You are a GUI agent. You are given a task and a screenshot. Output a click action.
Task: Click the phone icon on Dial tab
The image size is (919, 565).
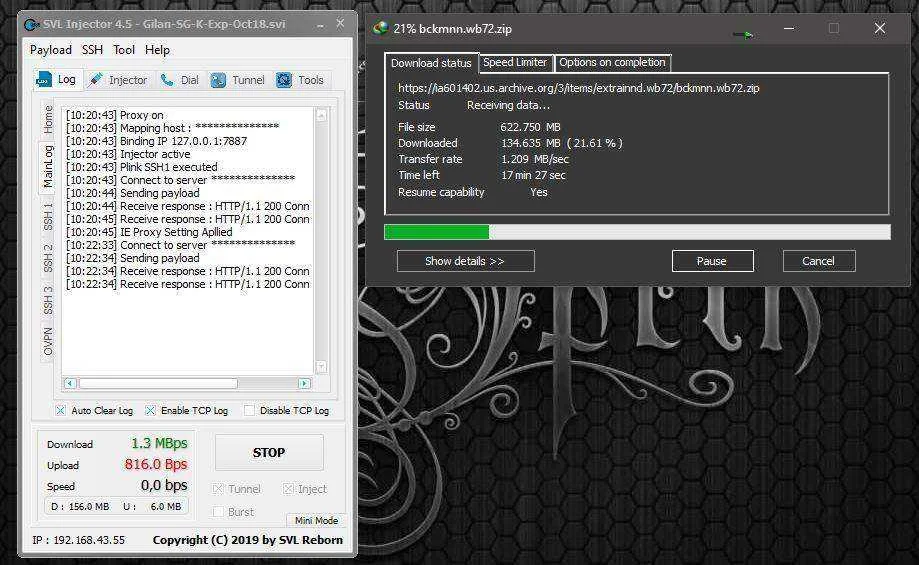[x=167, y=80]
